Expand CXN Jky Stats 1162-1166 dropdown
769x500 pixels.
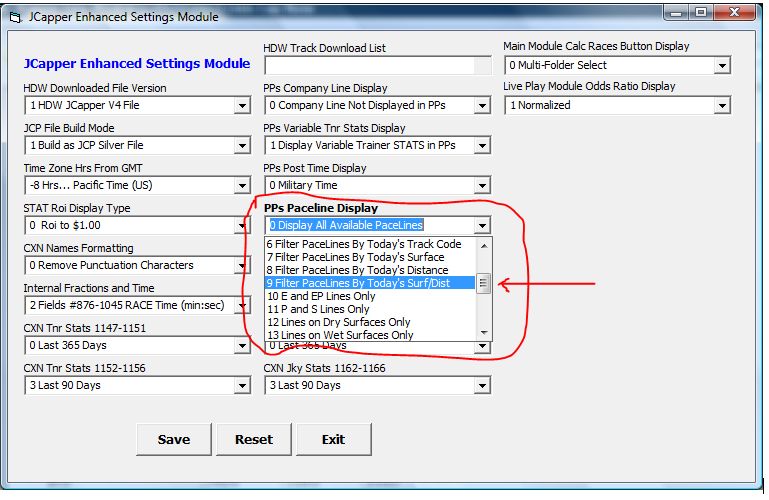482,386
